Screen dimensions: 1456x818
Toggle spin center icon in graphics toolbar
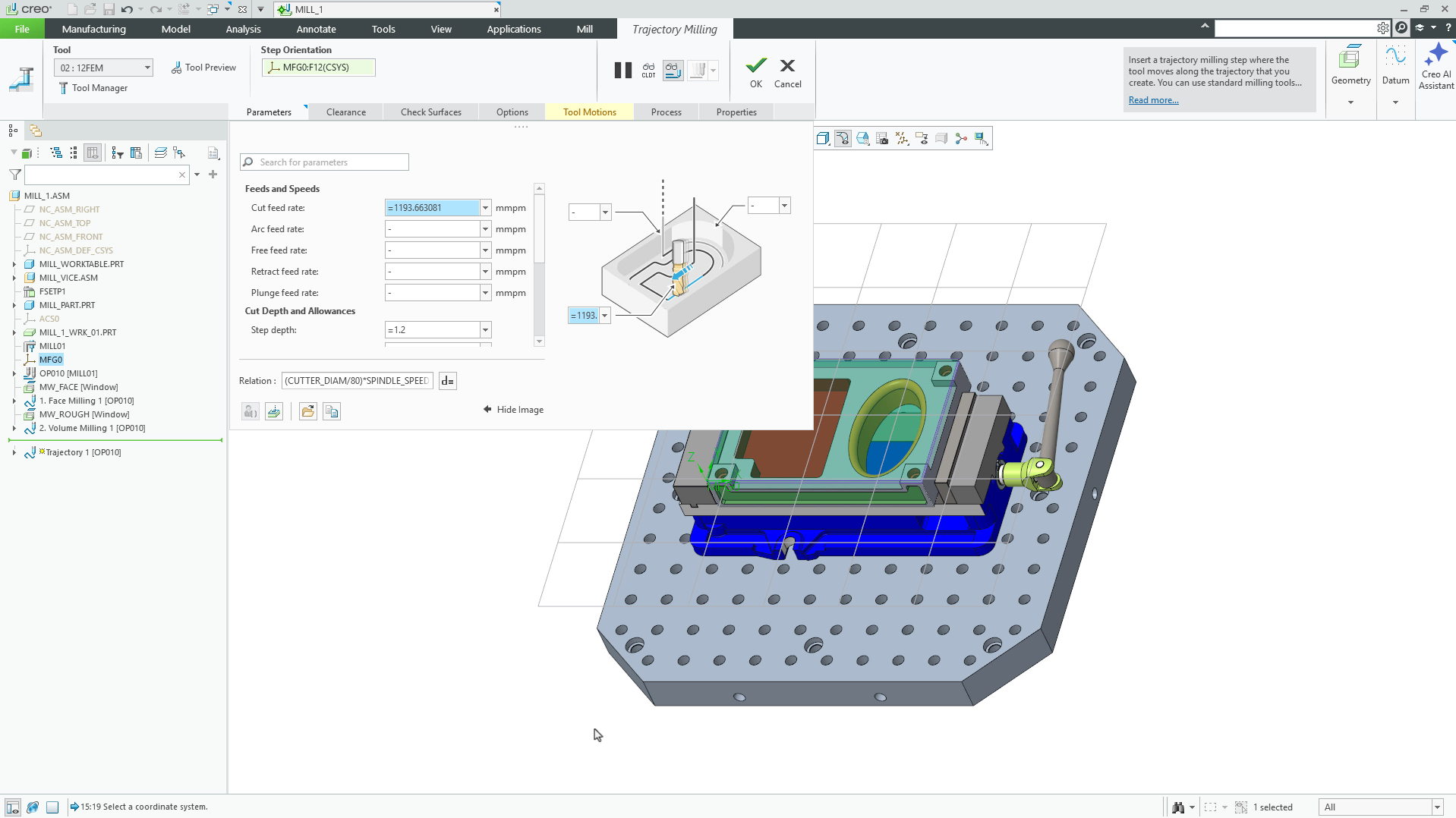click(x=961, y=138)
